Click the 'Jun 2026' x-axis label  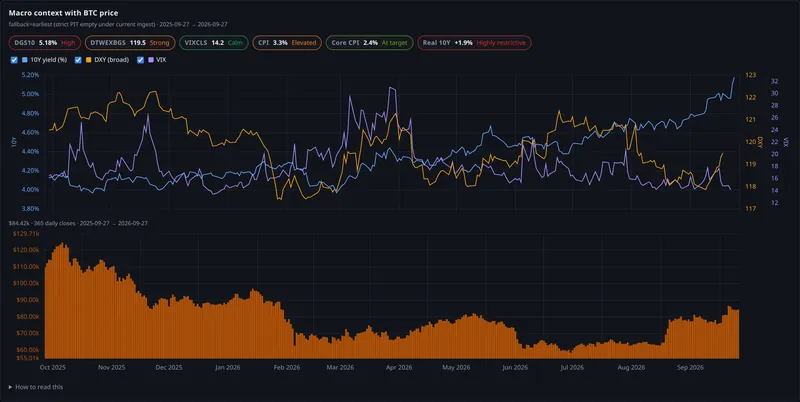[515, 367]
